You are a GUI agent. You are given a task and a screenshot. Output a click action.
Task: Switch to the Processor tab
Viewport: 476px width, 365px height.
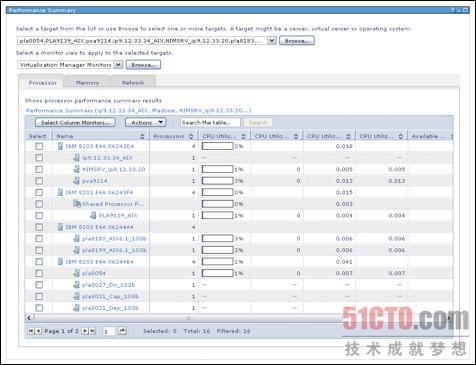tap(42, 83)
